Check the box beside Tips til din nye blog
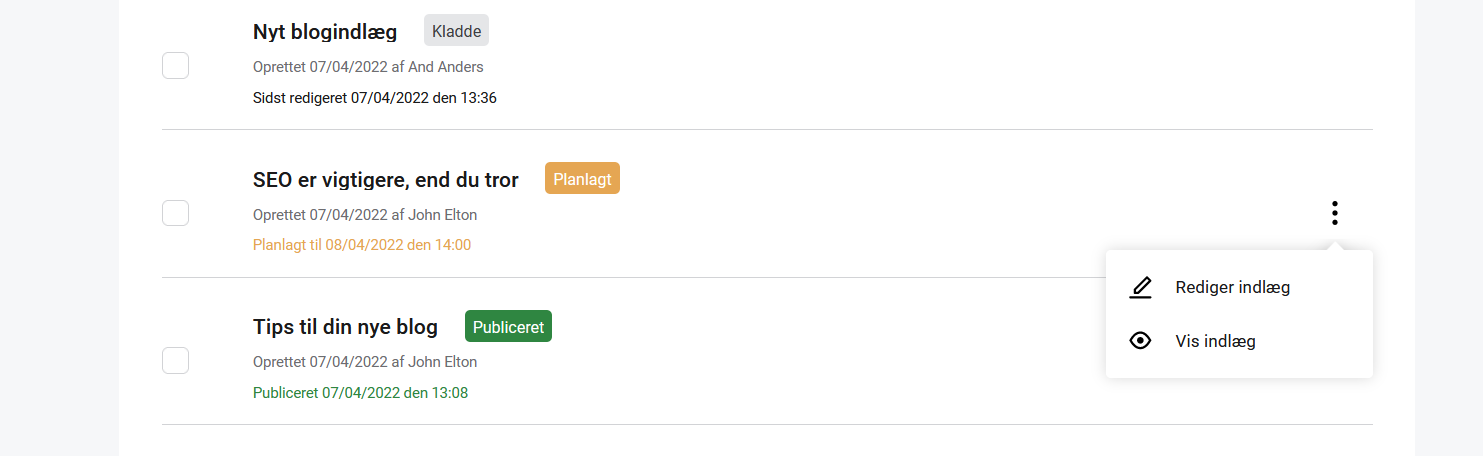The width and height of the screenshot is (1483, 456). 175,360
